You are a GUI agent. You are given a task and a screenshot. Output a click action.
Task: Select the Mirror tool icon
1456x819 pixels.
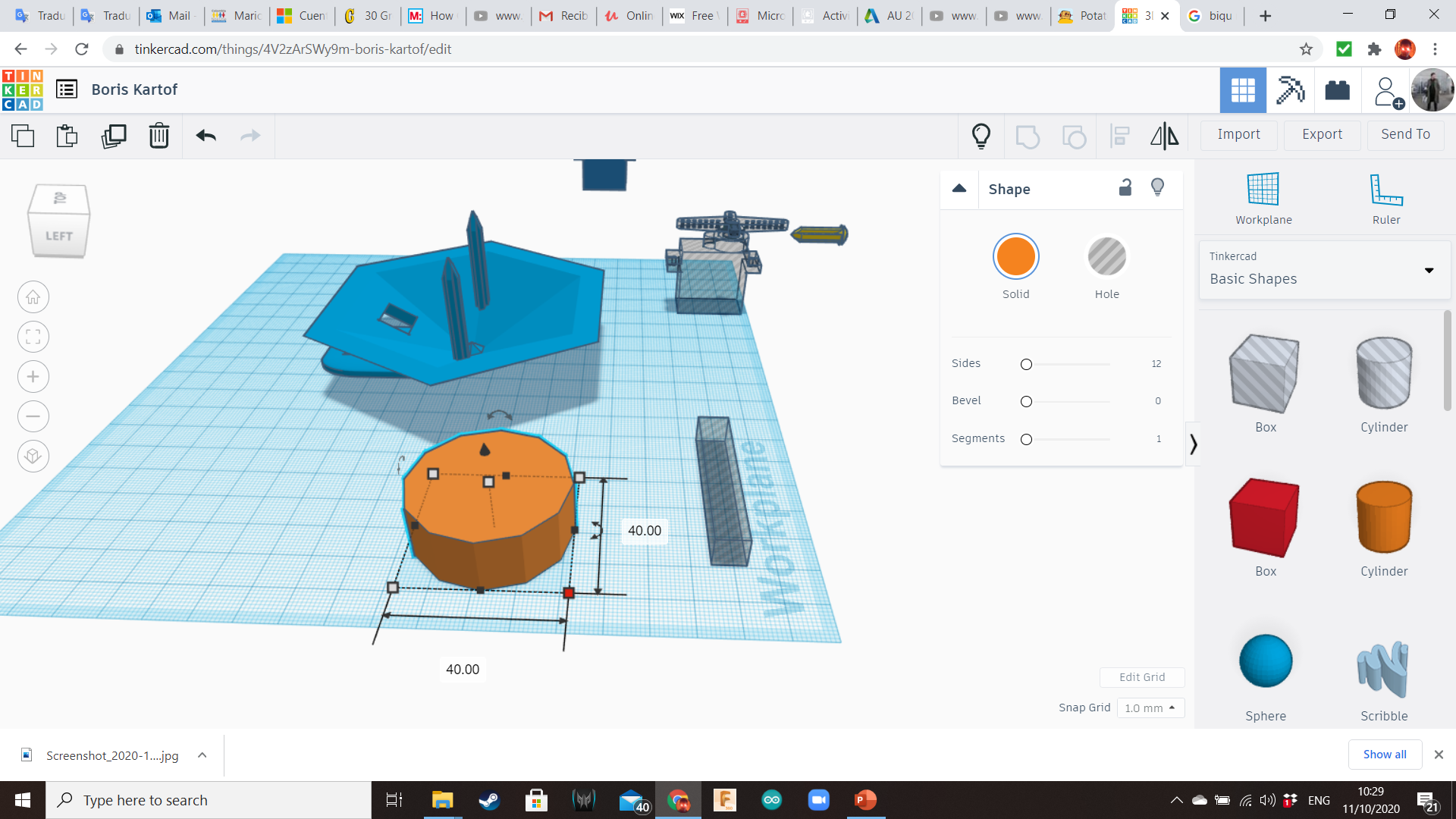(x=1164, y=136)
